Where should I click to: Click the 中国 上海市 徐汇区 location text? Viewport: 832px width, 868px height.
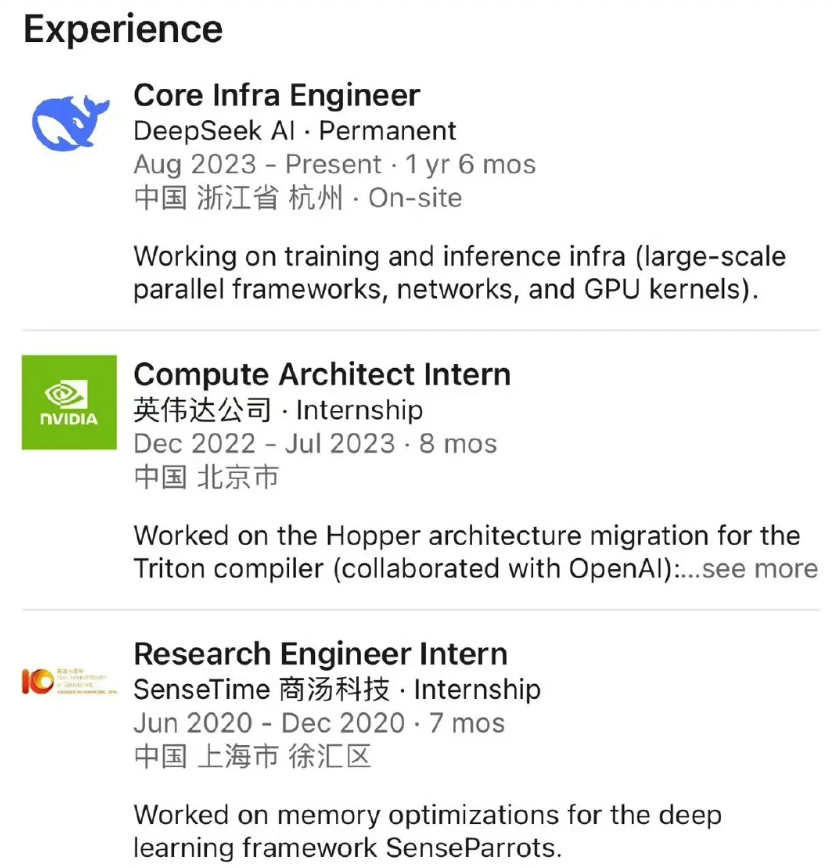252,756
